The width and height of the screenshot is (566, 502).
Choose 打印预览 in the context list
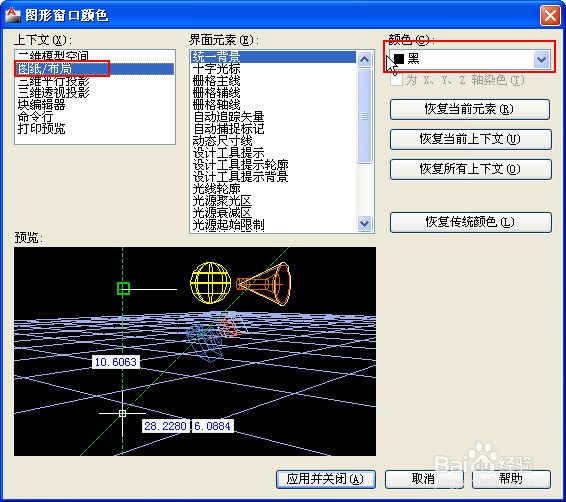[95, 128]
